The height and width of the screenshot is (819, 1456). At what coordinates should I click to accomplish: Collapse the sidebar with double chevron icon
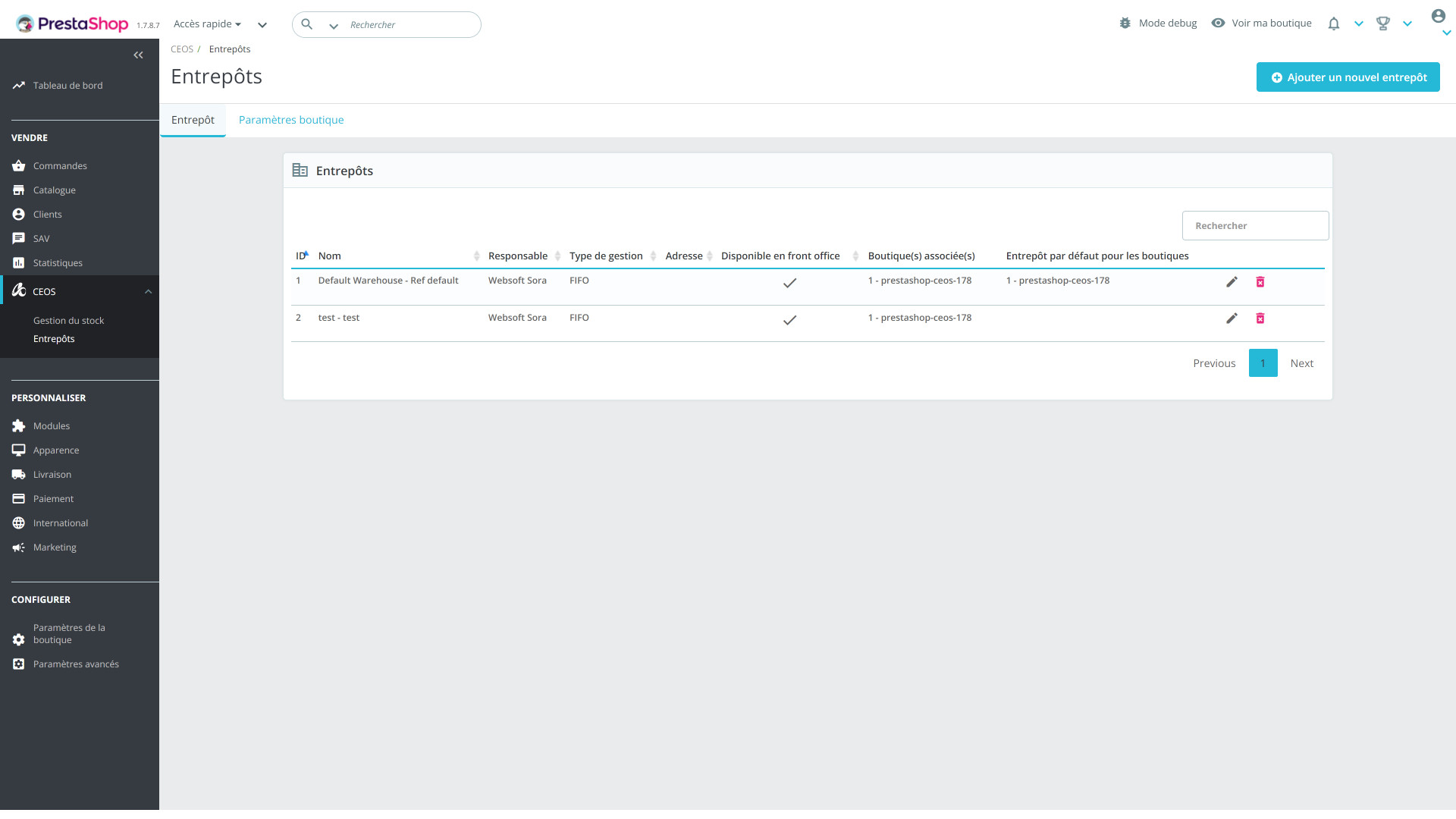tap(138, 55)
